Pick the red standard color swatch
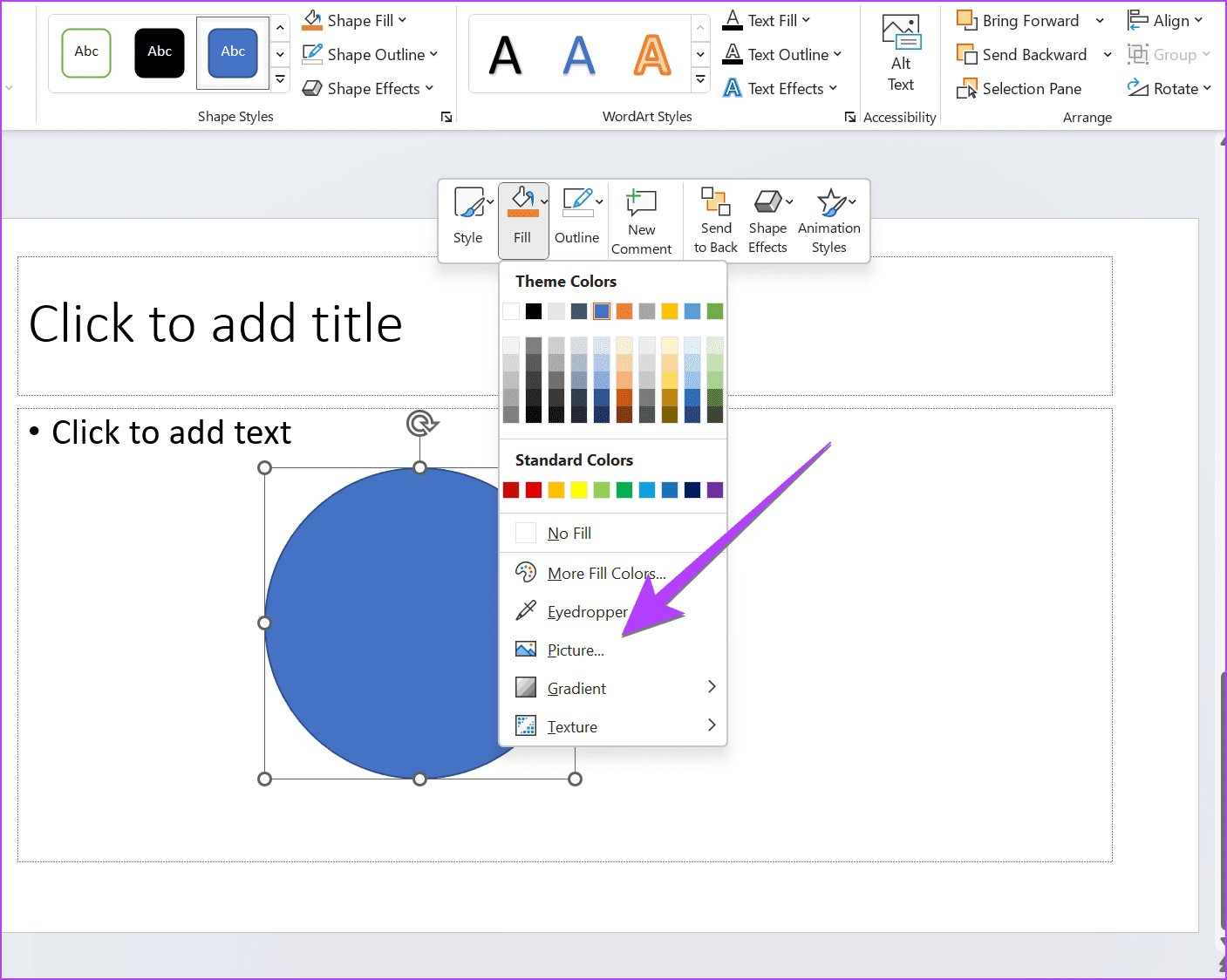 (x=534, y=490)
